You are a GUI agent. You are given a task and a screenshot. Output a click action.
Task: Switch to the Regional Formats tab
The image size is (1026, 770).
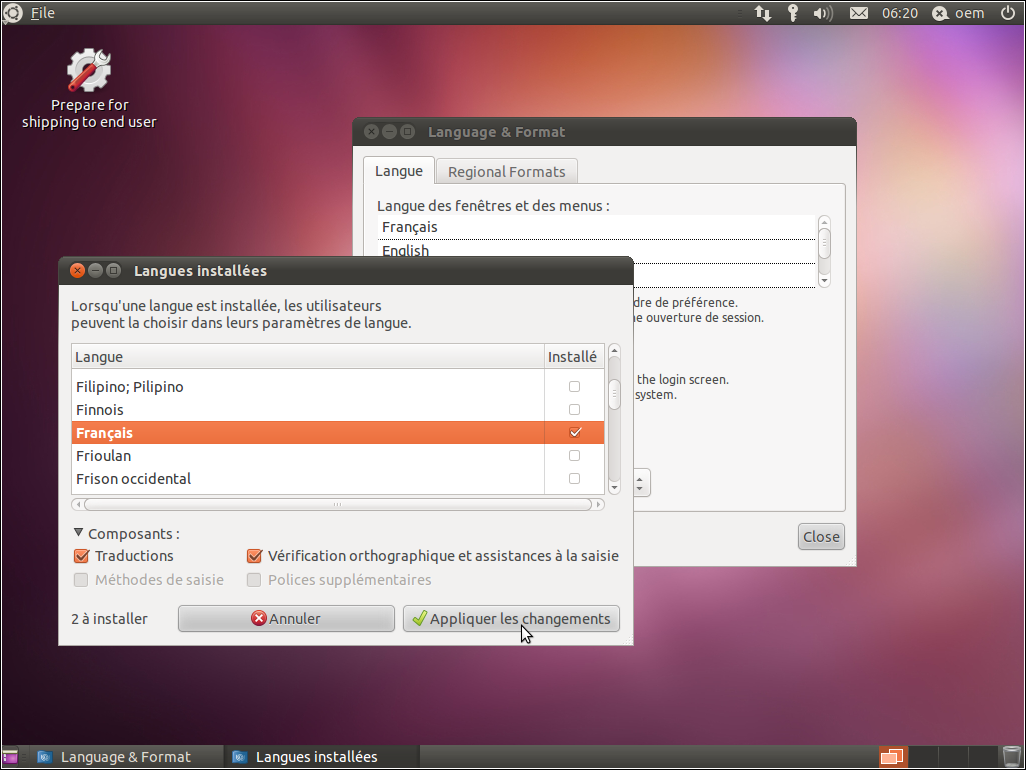[506, 172]
